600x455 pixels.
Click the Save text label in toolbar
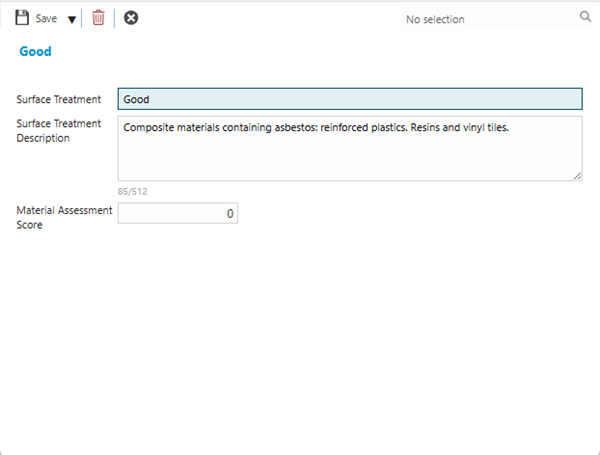46,19
